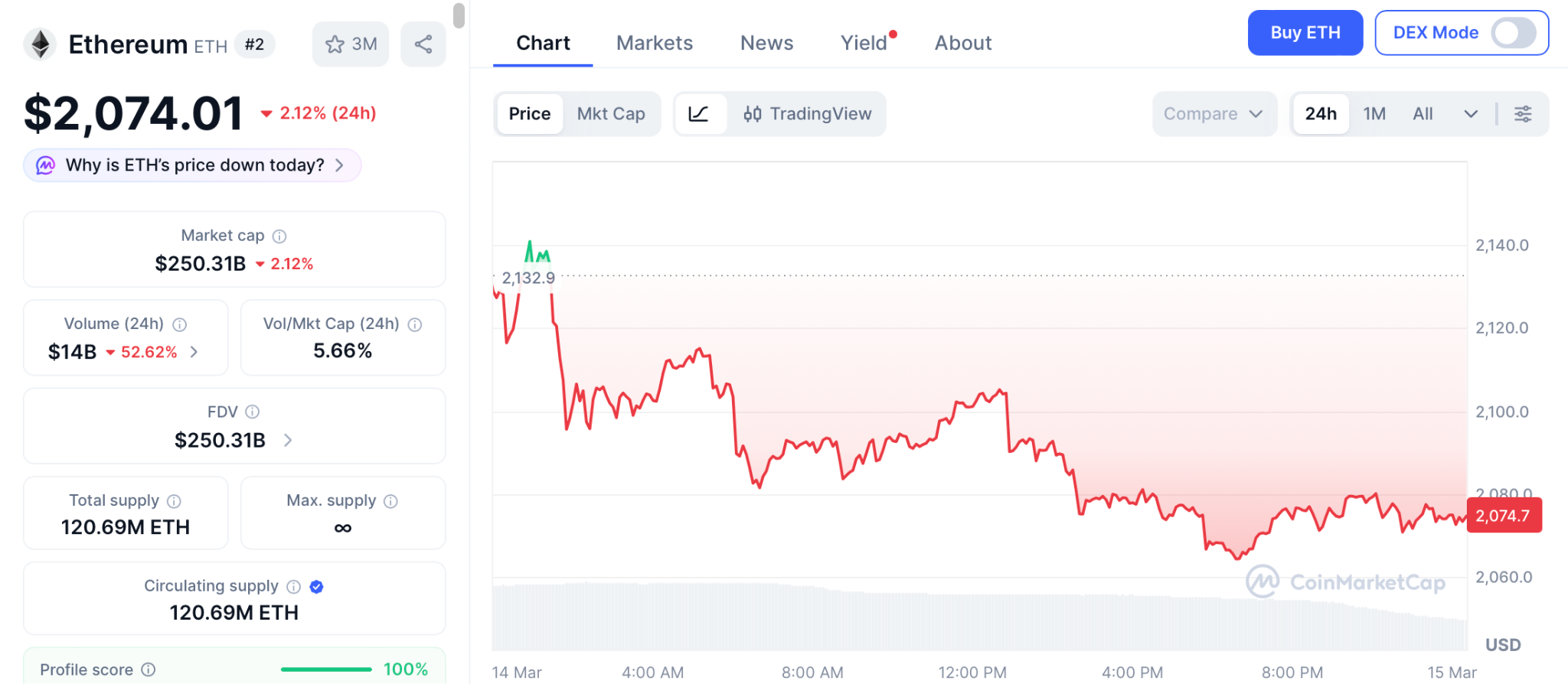The height and width of the screenshot is (684, 1568).
Task: Click Market cap info icon
Action: click(x=279, y=236)
